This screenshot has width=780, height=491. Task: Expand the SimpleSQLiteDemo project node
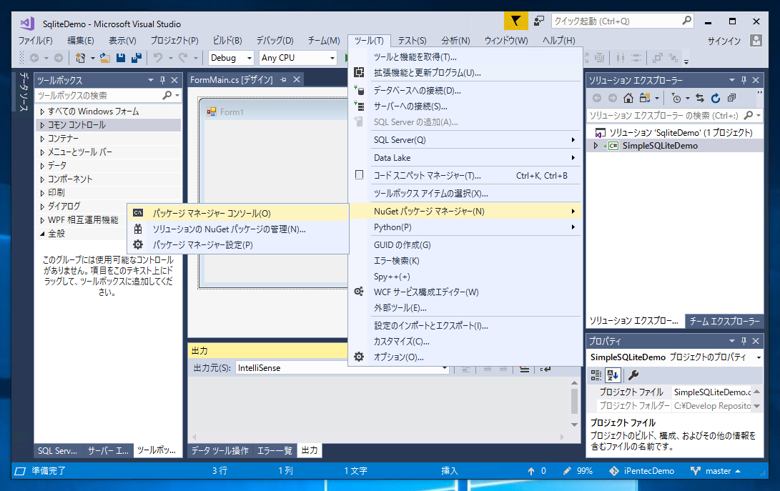click(595, 146)
